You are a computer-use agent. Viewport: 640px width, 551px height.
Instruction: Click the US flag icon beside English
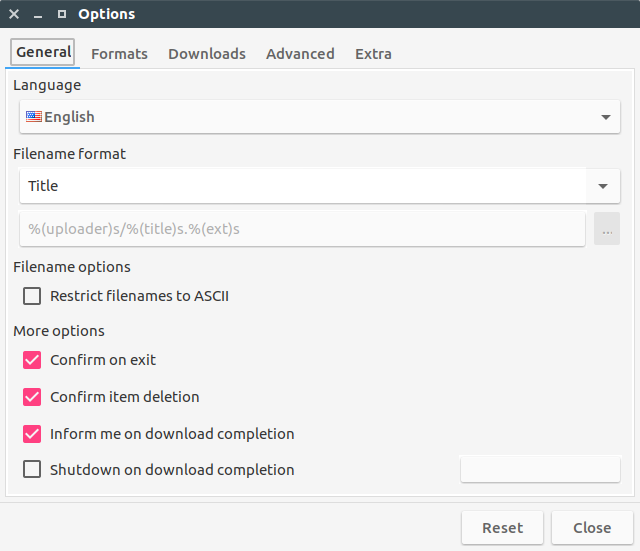tap(34, 117)
